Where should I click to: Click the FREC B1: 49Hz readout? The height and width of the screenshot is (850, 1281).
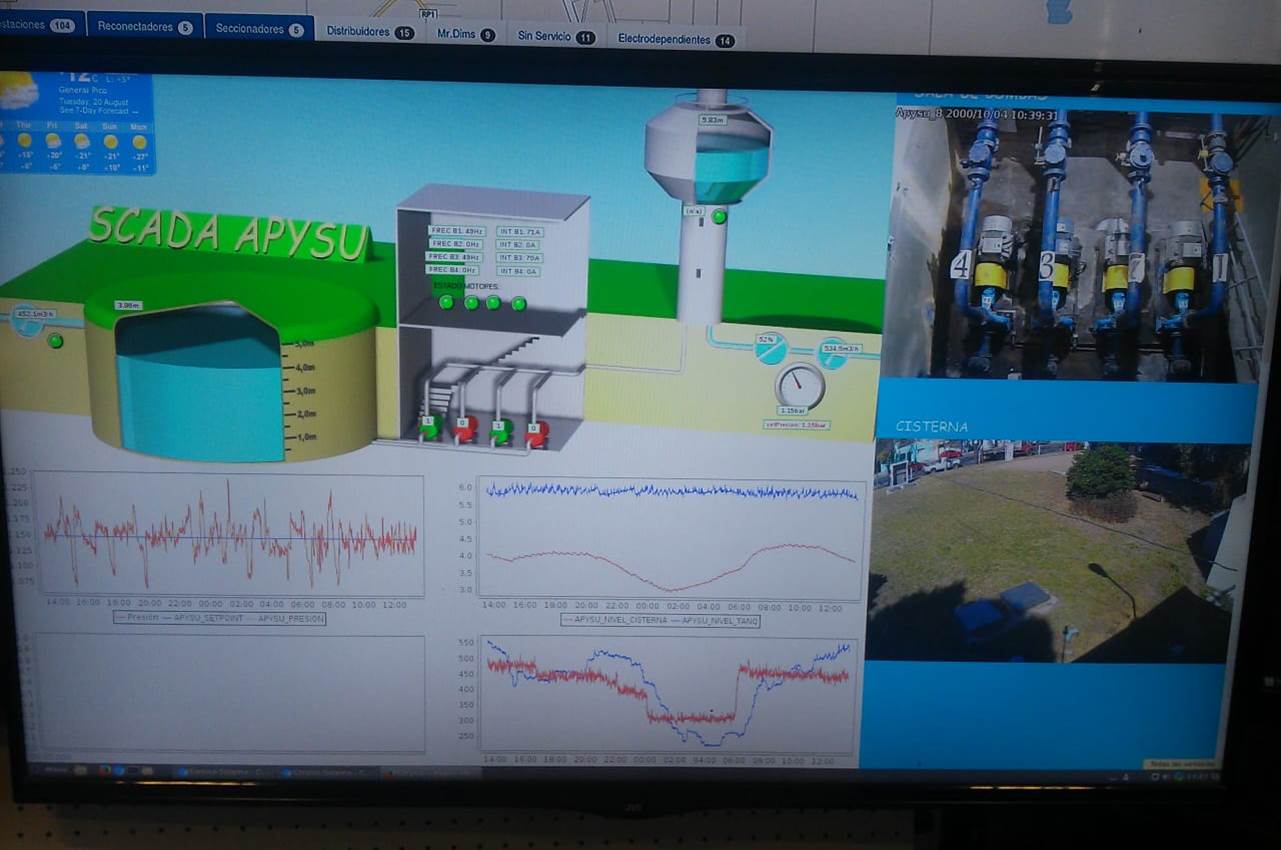pyautogui.click(x=455, y=231)
